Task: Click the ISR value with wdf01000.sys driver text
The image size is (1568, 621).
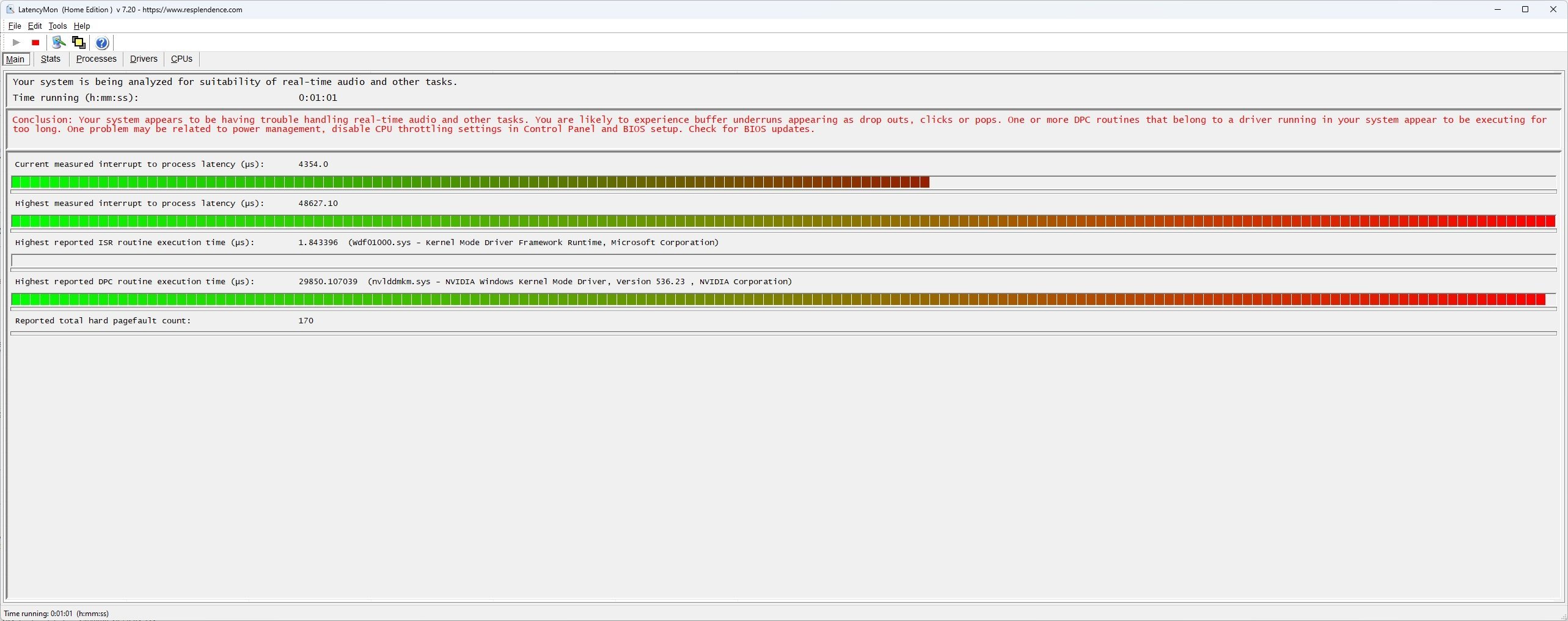Action: [x=508, y=243]
